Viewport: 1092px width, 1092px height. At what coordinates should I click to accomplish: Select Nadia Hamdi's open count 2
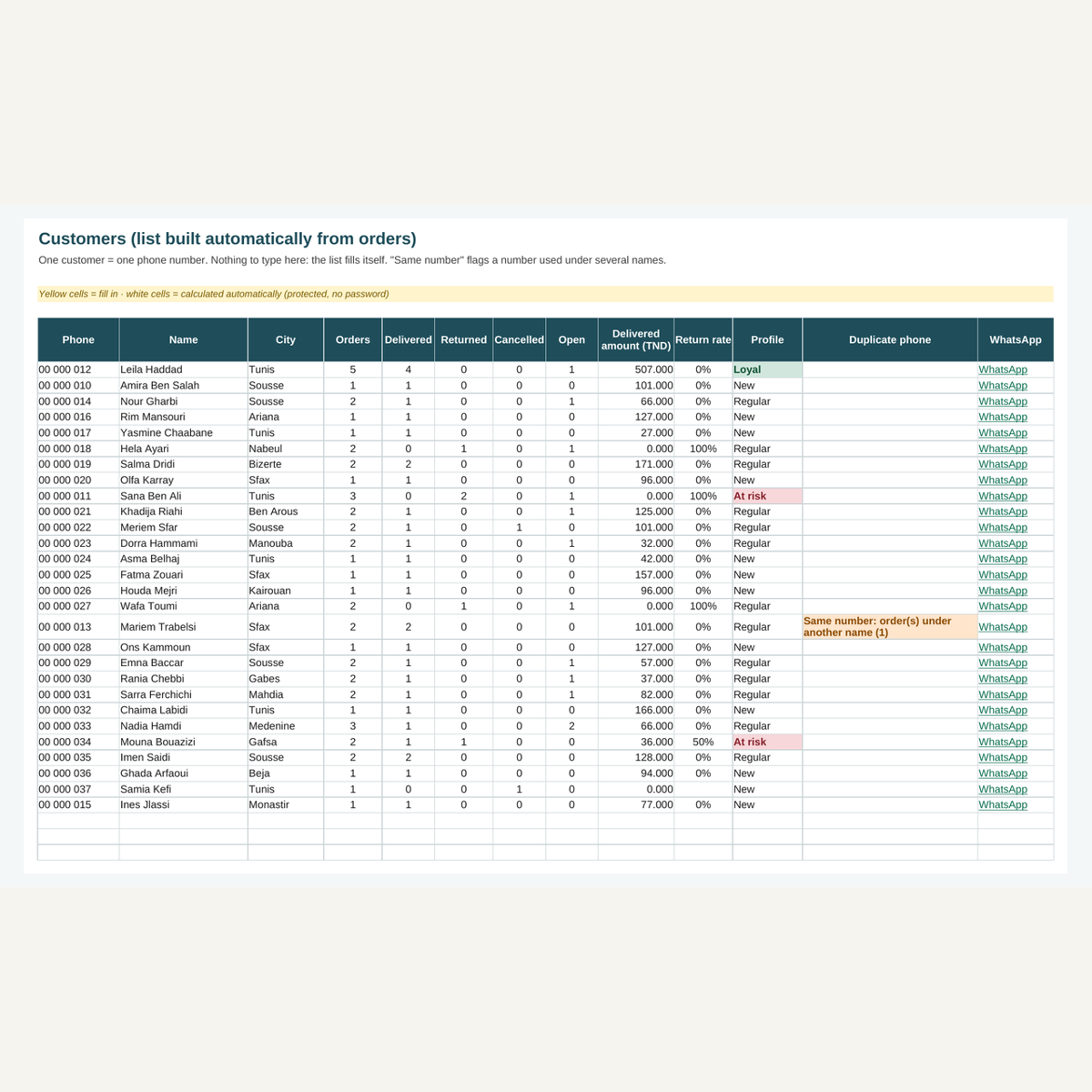[x=571, y=726]
